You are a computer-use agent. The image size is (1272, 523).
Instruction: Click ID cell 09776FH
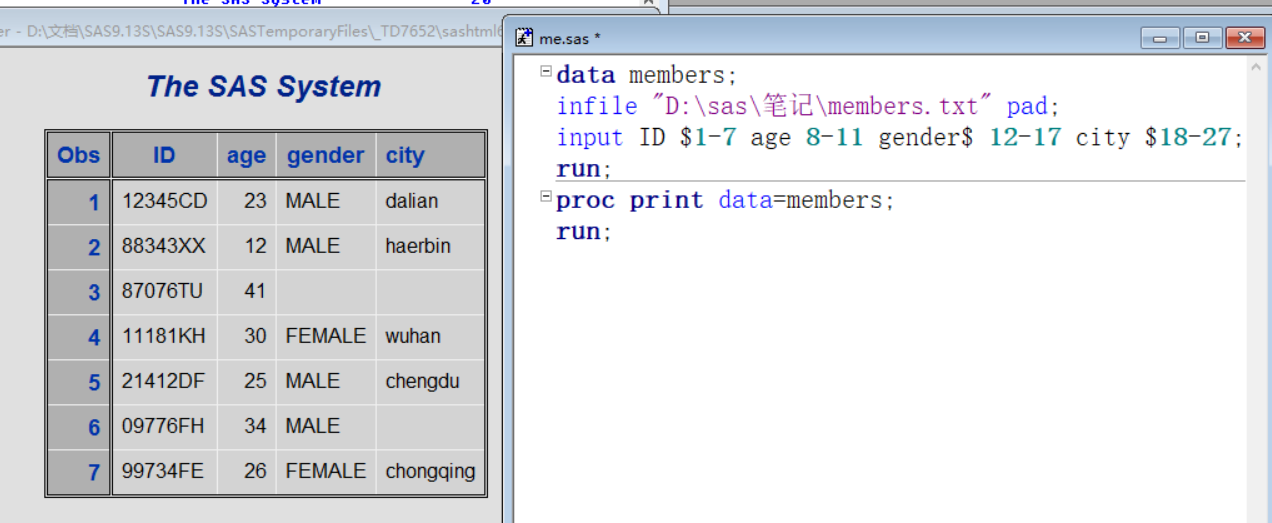coord(163,426)
